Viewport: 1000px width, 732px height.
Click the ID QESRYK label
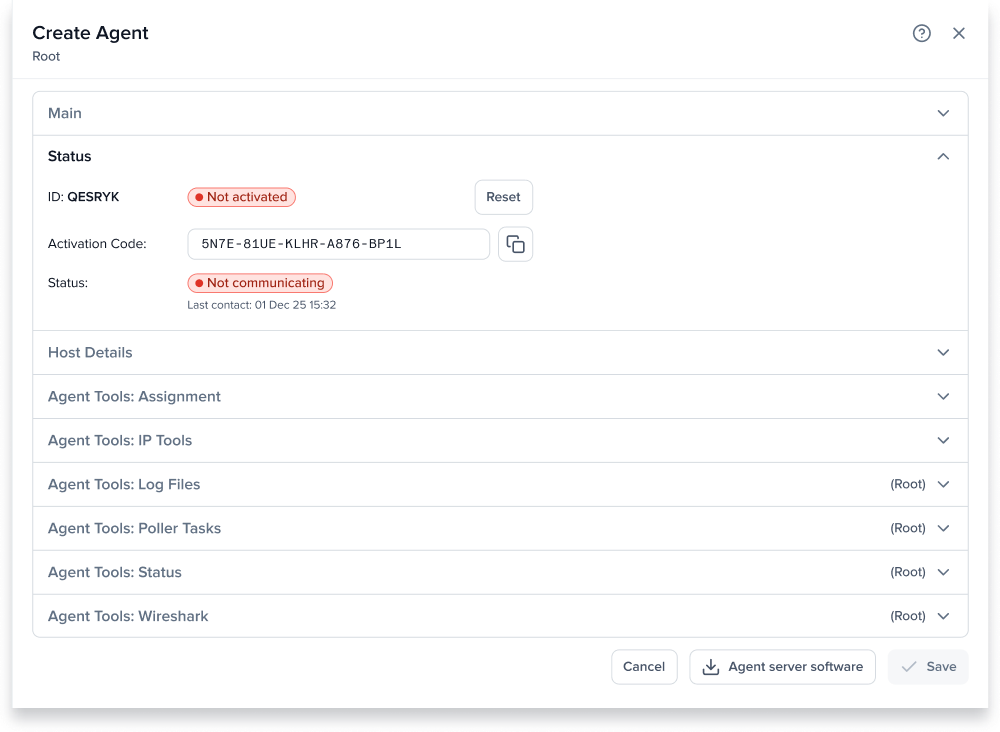(x=84, y=197)
